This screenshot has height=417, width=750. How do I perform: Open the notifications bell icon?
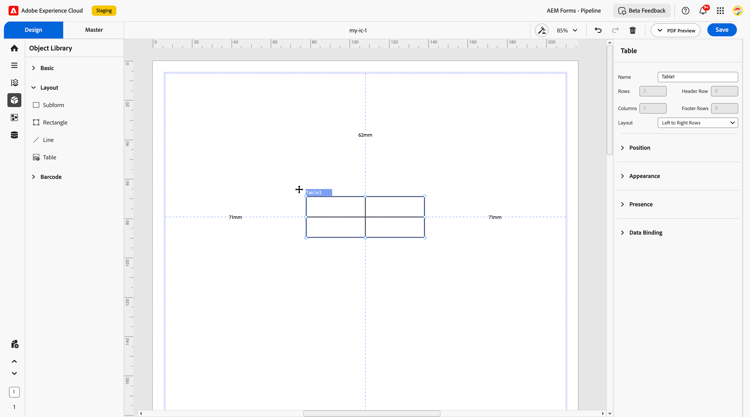coord(703,11)
